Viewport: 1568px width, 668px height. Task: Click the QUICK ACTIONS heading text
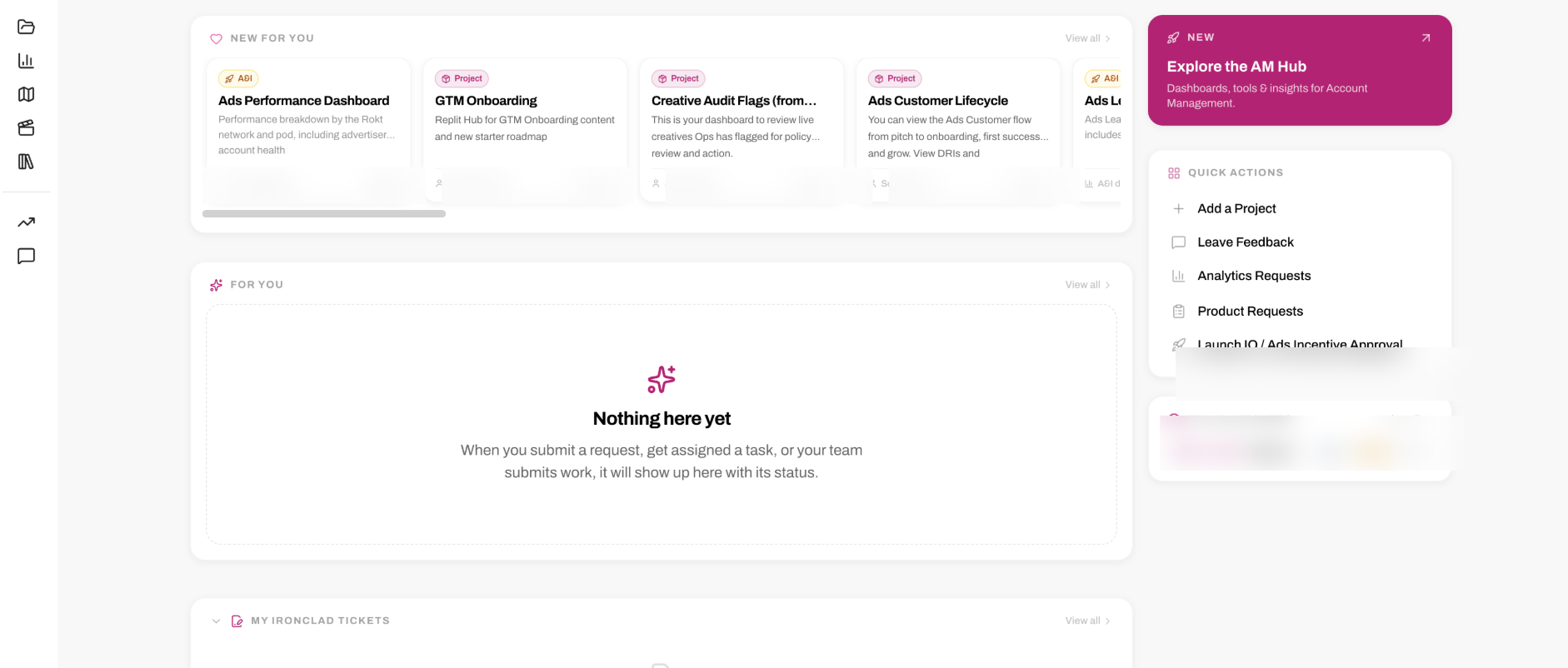(1236, 173)
